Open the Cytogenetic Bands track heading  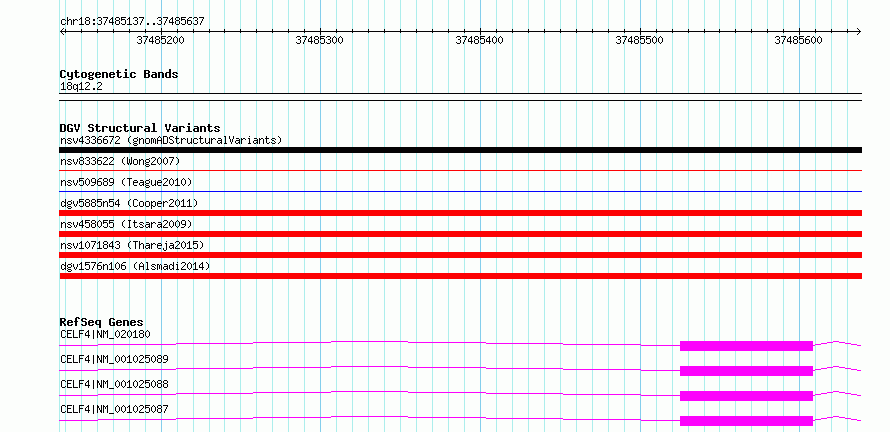pos(119,74)
